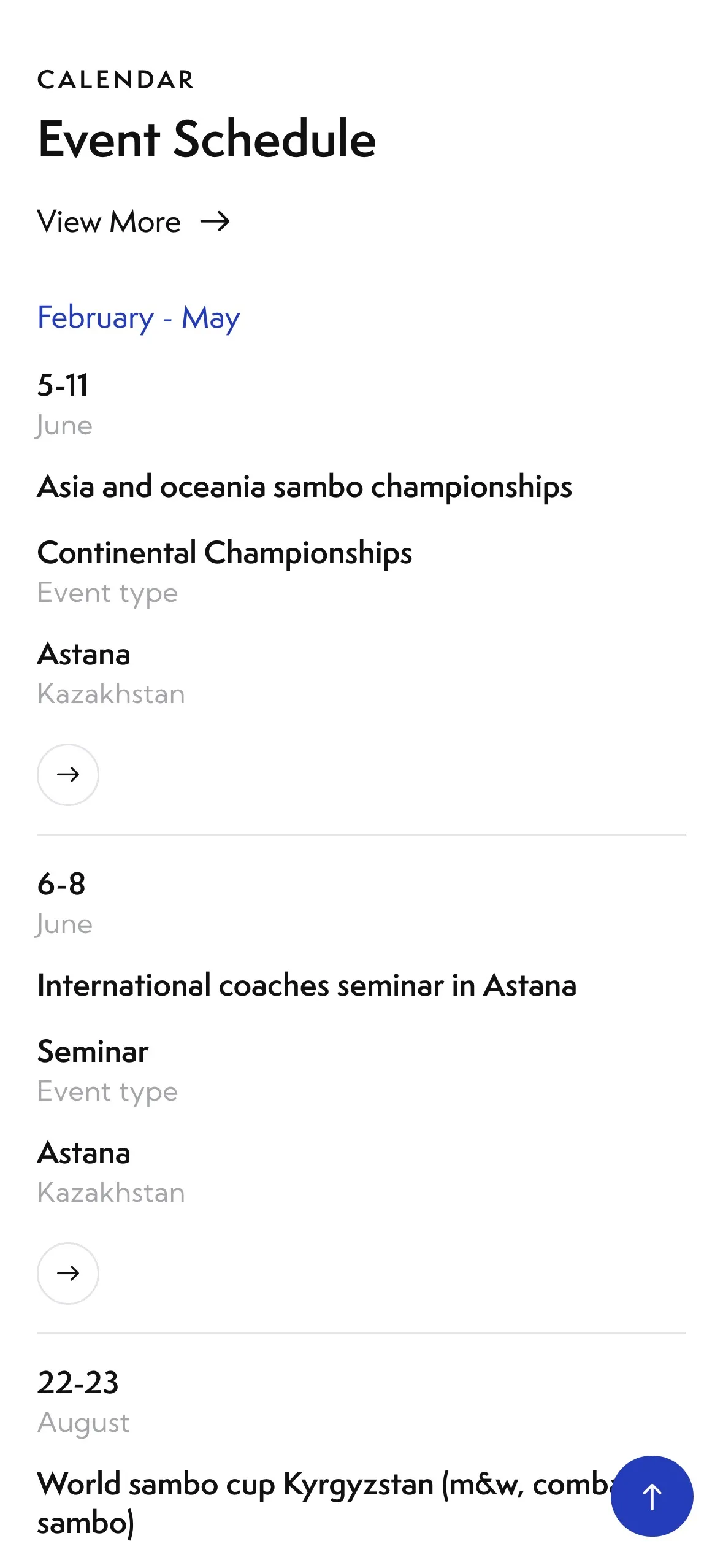Open the Asia and oceania championships arrow button
The image size is (723, 1568).
[68, 774]
